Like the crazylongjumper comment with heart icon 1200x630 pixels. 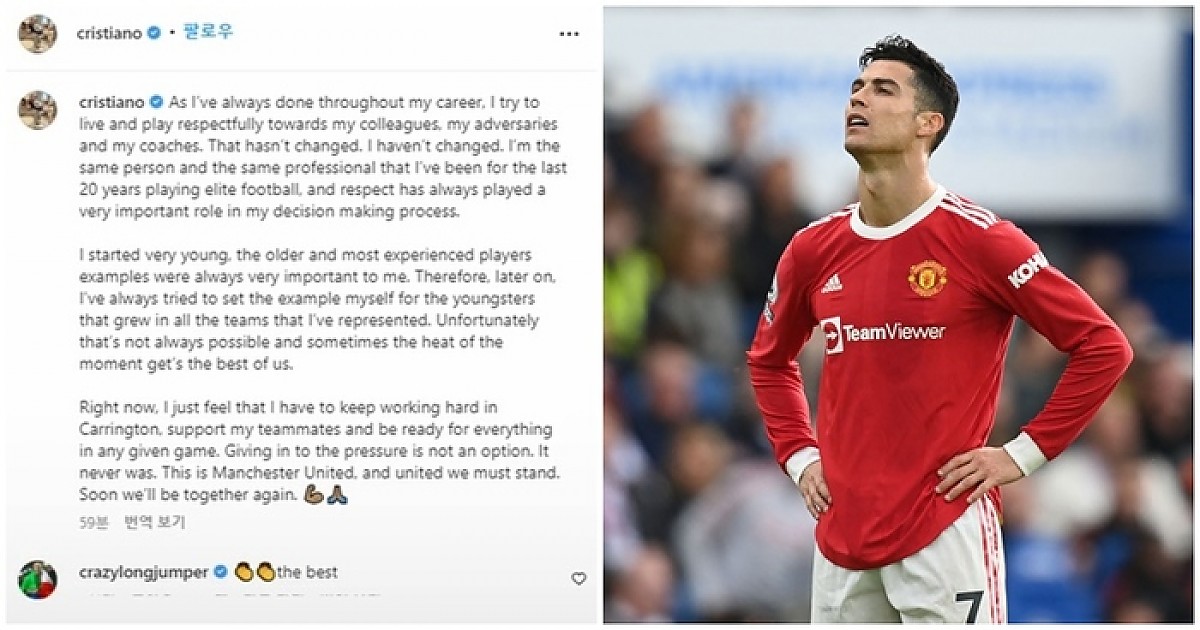[578, 578]
